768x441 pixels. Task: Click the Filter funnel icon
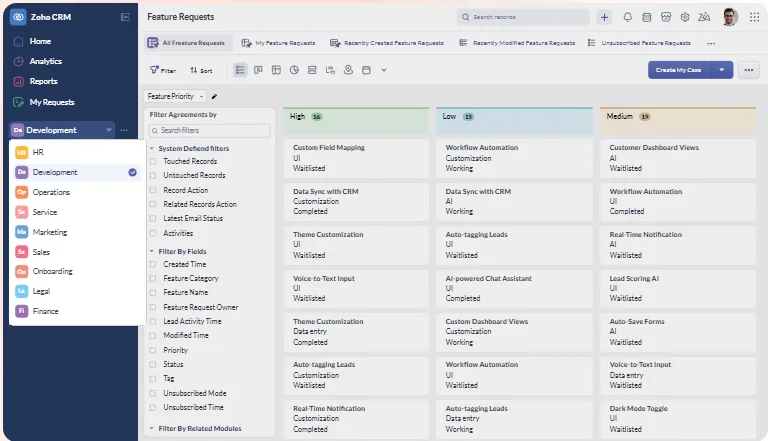coord(155,71)
